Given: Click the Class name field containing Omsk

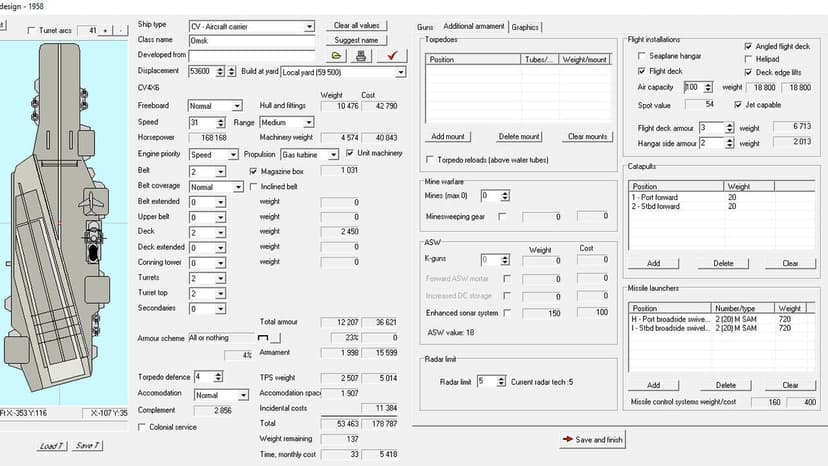Looking at the screenshot, I should pyautogui.click(x=252, y=41).
